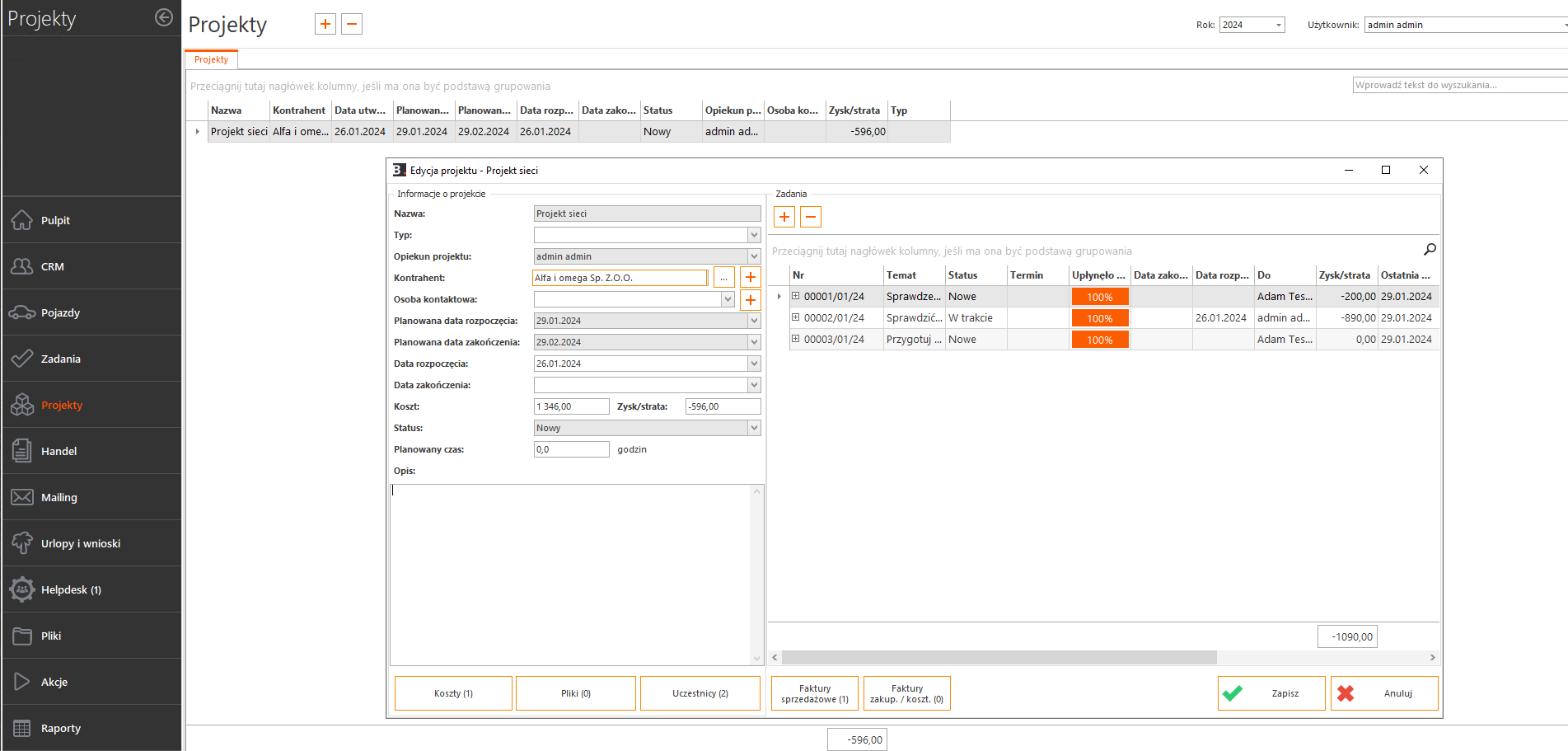The height and width of the screenshot is (751, 1568).
Task: Sort tasks by the Termin column header
Action: click(x=1038, y=275)
